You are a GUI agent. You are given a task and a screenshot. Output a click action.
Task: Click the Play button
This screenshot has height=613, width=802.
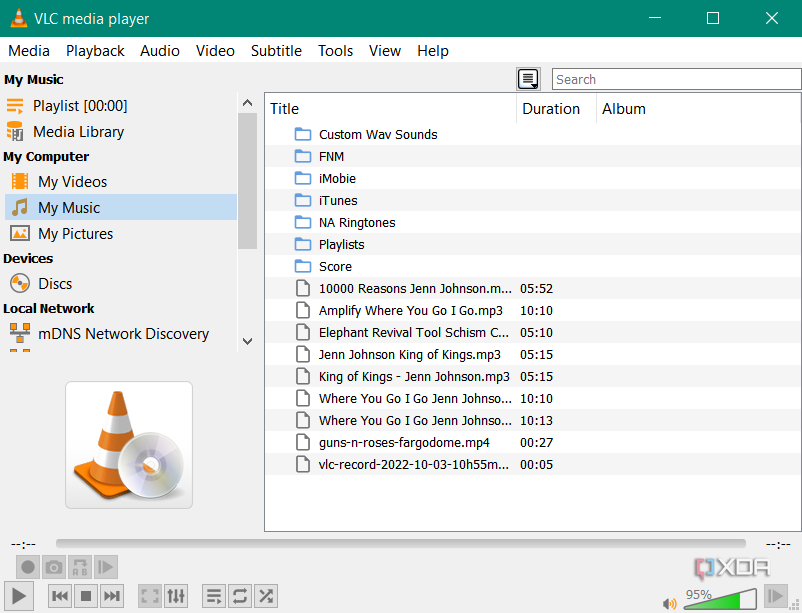(x=19, y=596)
